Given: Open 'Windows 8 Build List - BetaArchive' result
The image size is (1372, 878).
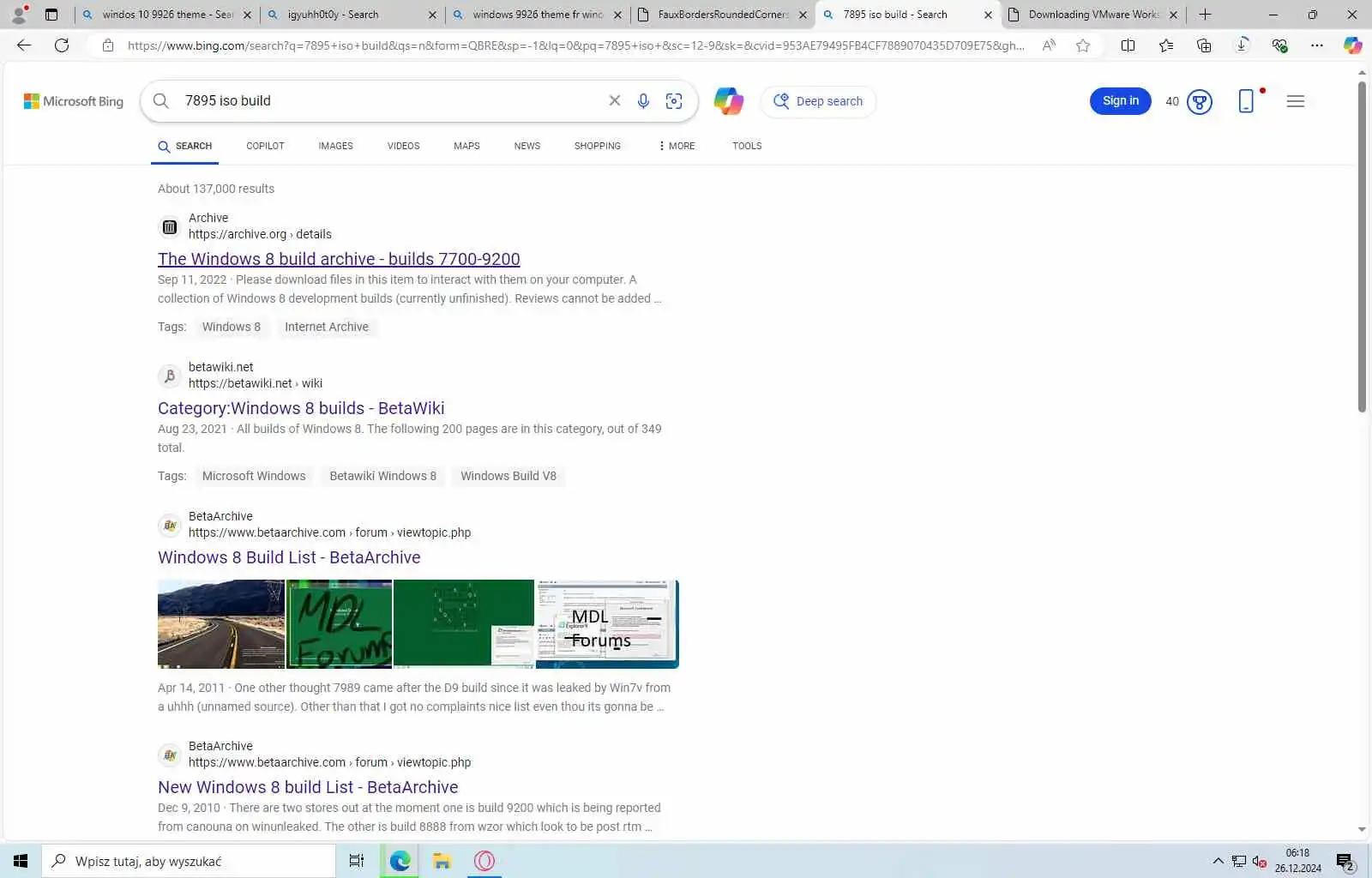Looking at the screenshot, I should pos(289,557).
